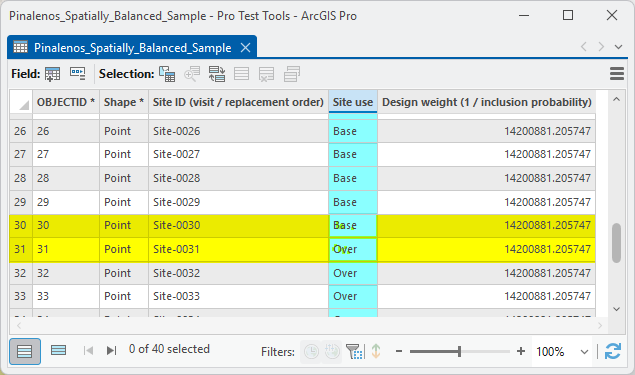Open Select By Attributes tool
The height and width of the screenshot is (375, 635).
coord(167,74)
